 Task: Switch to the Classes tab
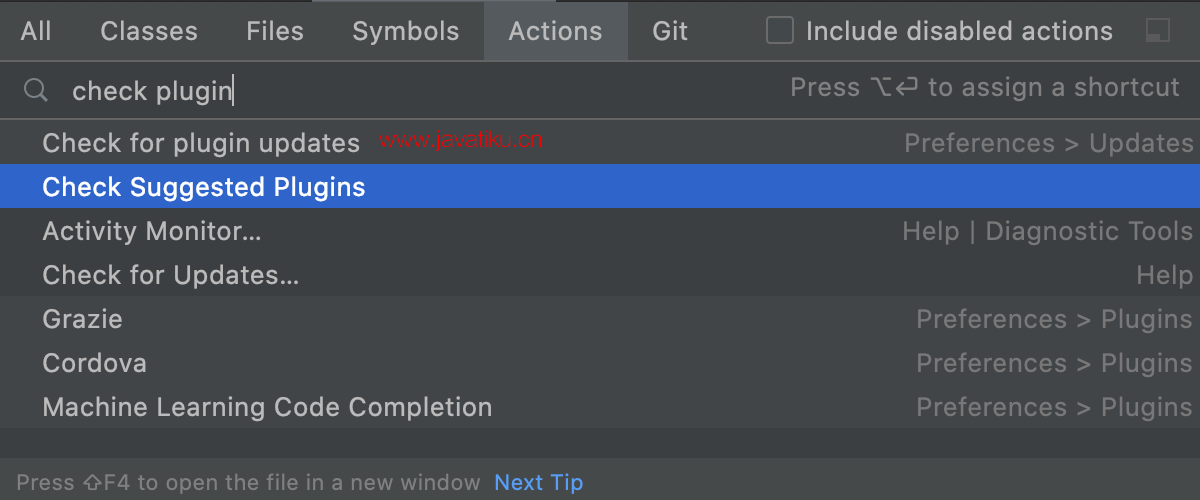149,31
